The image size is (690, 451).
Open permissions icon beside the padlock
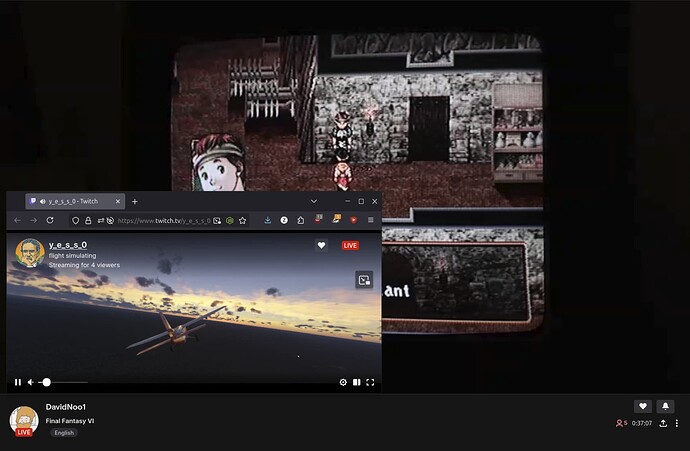coord(101,220)
